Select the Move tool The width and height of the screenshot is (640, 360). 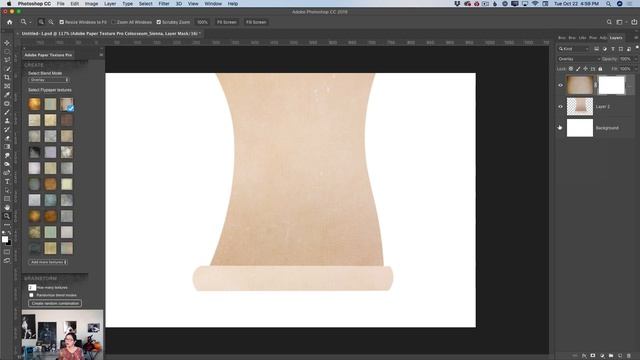(7, 43)
